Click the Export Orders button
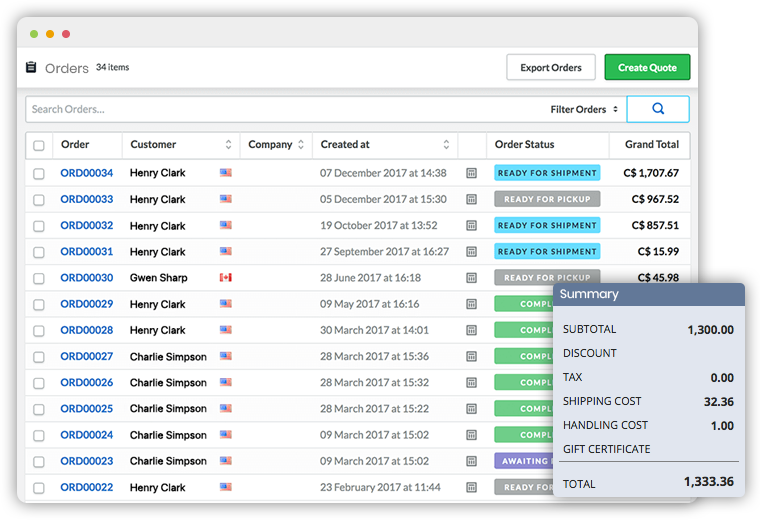Screen dimensions: 760x520 [x=551, y=67]
